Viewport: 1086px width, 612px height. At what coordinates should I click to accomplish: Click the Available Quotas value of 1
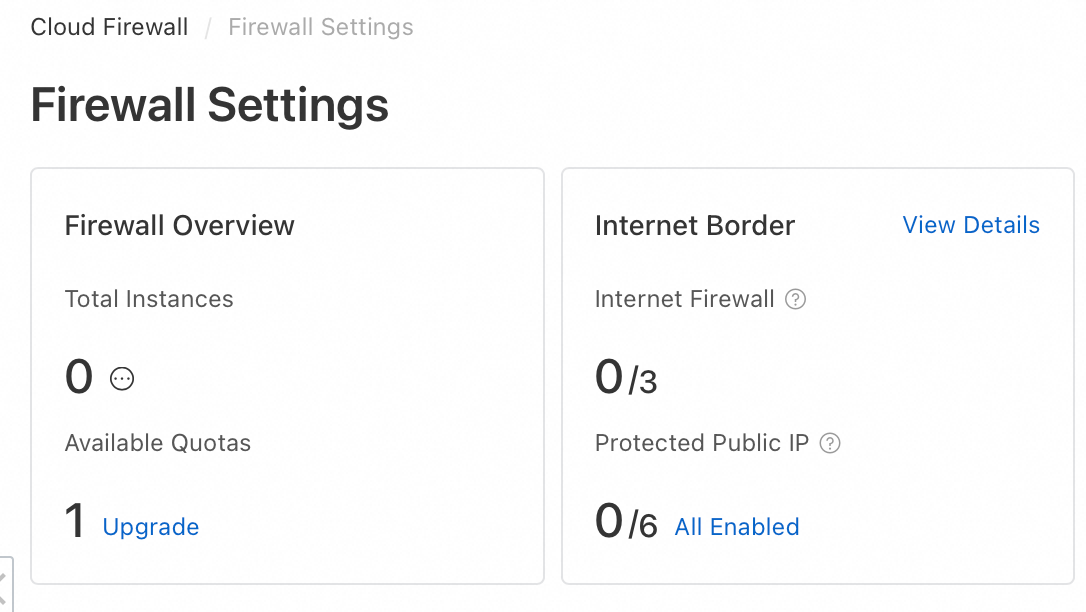(x=75, y=522)
